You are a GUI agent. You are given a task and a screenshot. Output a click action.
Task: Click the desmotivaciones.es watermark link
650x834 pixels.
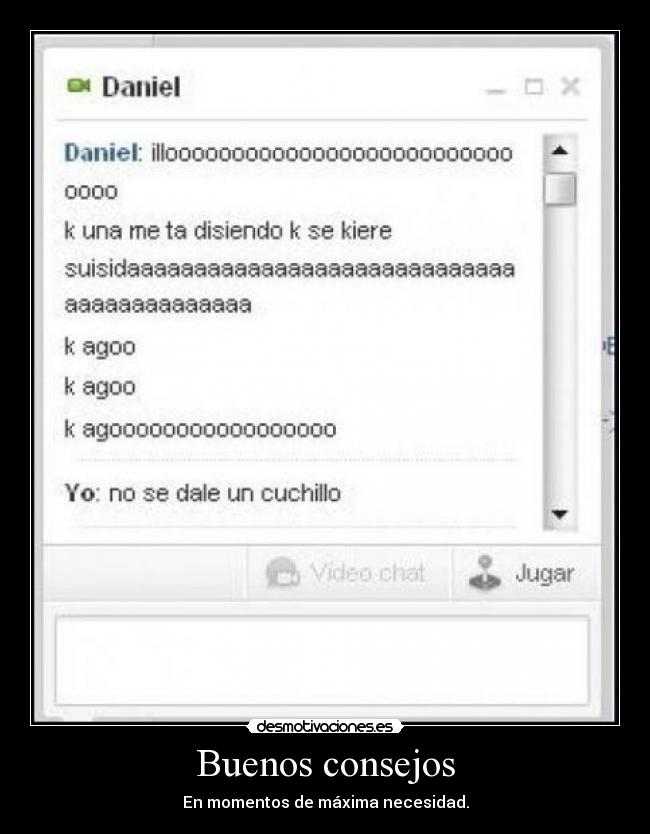tap(324, 727)
